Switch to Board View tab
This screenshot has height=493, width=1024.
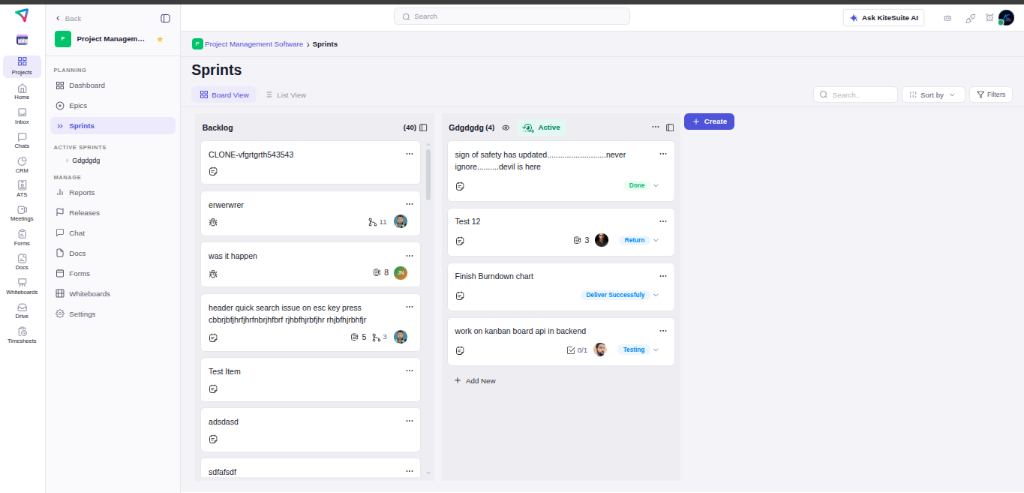[224, 95]
